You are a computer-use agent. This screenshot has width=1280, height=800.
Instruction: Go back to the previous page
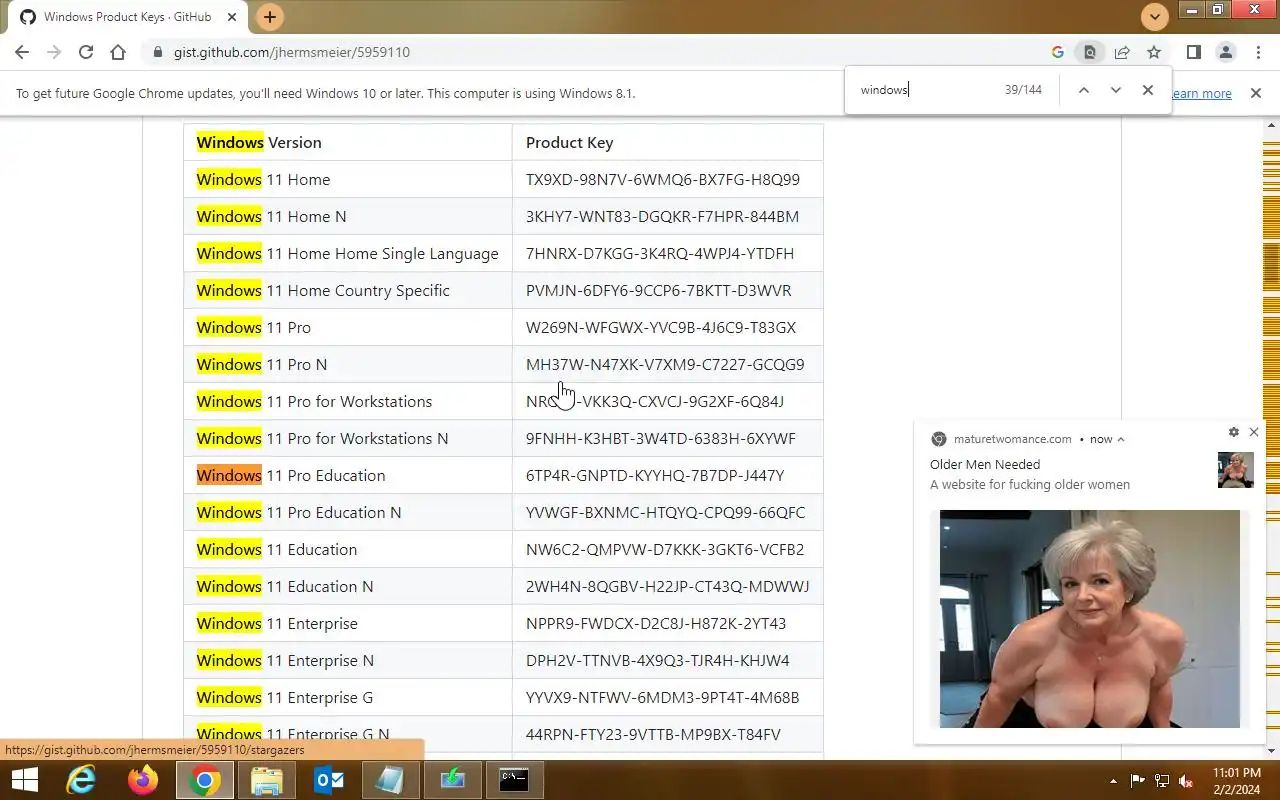(22, 52)
